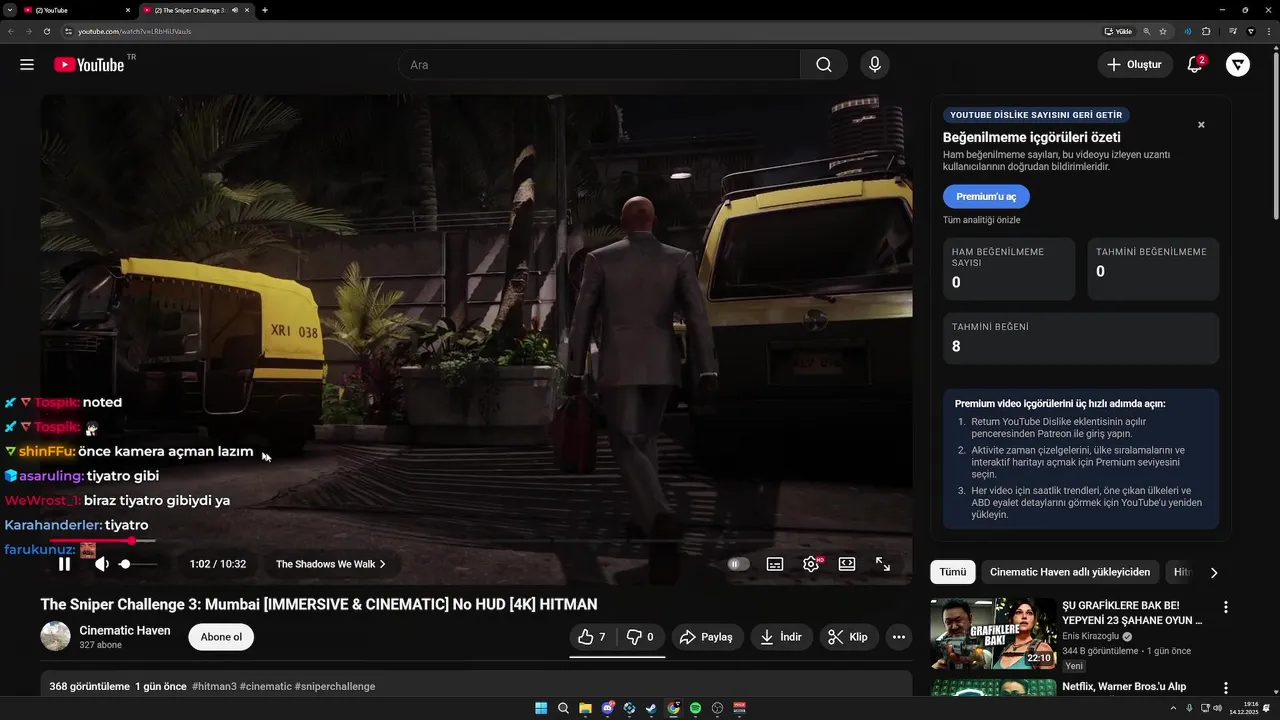Enter full screen mode
This screenshot has width=1280, height=720.
pyautogui.click(x=883, y=564)
